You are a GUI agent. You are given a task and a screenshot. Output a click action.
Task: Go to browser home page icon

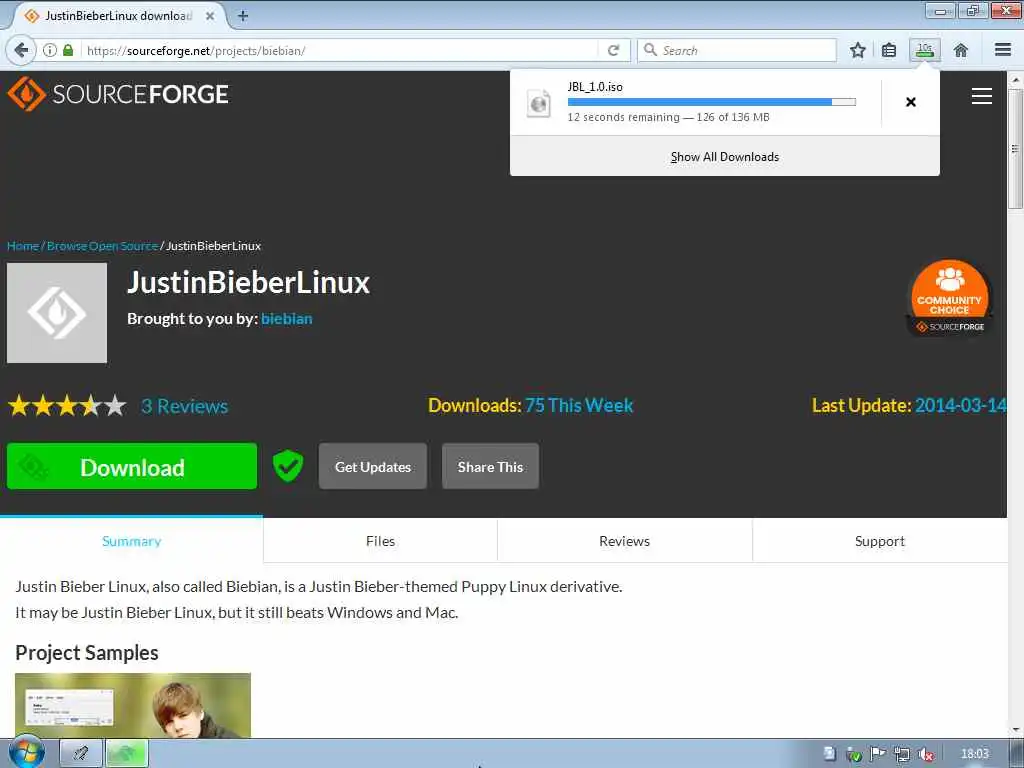click(x=961, y=50)
